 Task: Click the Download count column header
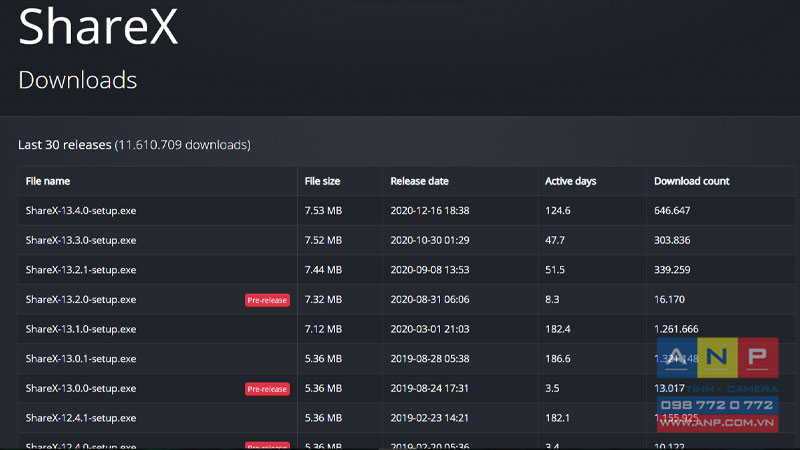[x=692, y=181]
